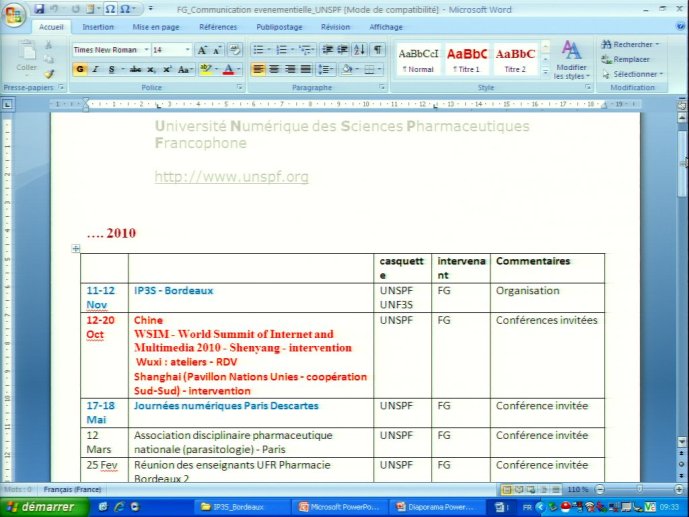This screenshot has height=517, width=689.
Task: Apply the Format Painter brush
Action: click(49, 74)
